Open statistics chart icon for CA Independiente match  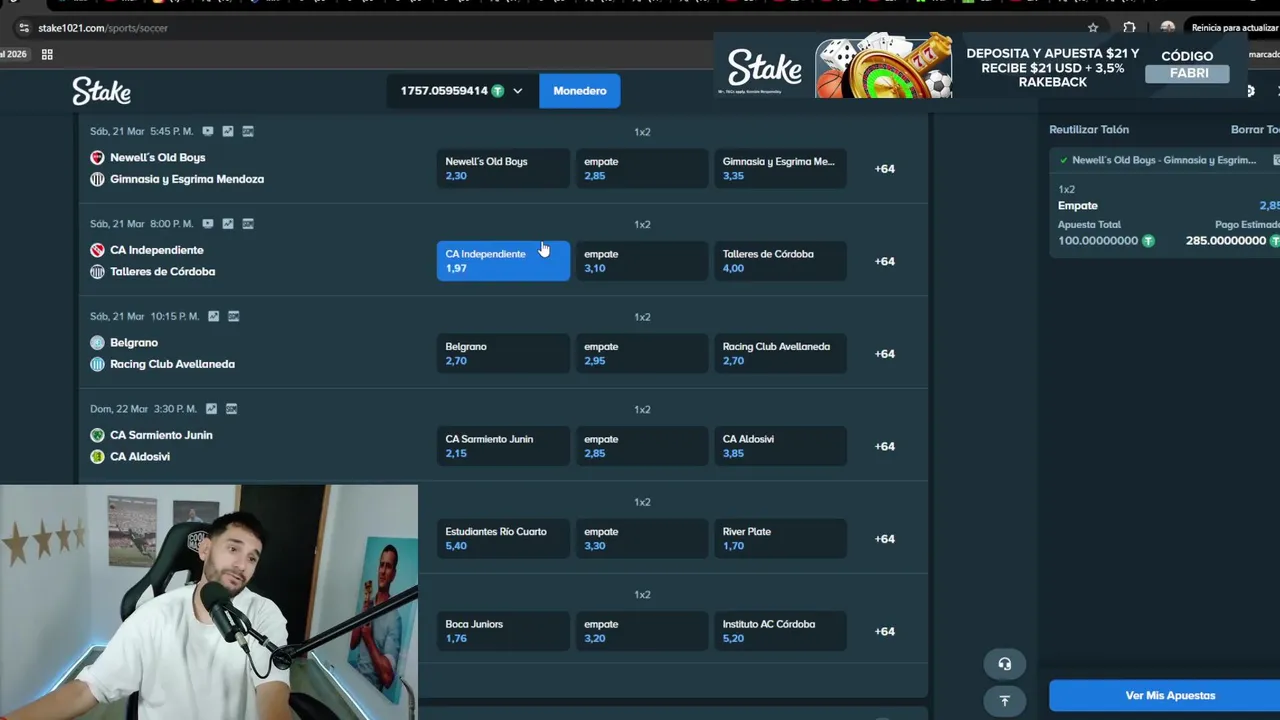228,224
